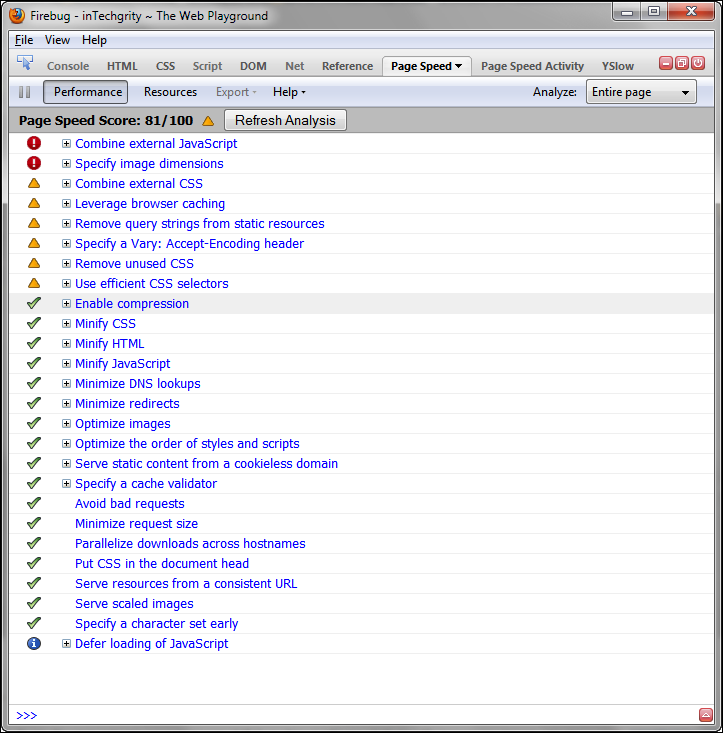Open the Analyze Entire page dropdown
This screenshot has width=723, height=733.
641,92
